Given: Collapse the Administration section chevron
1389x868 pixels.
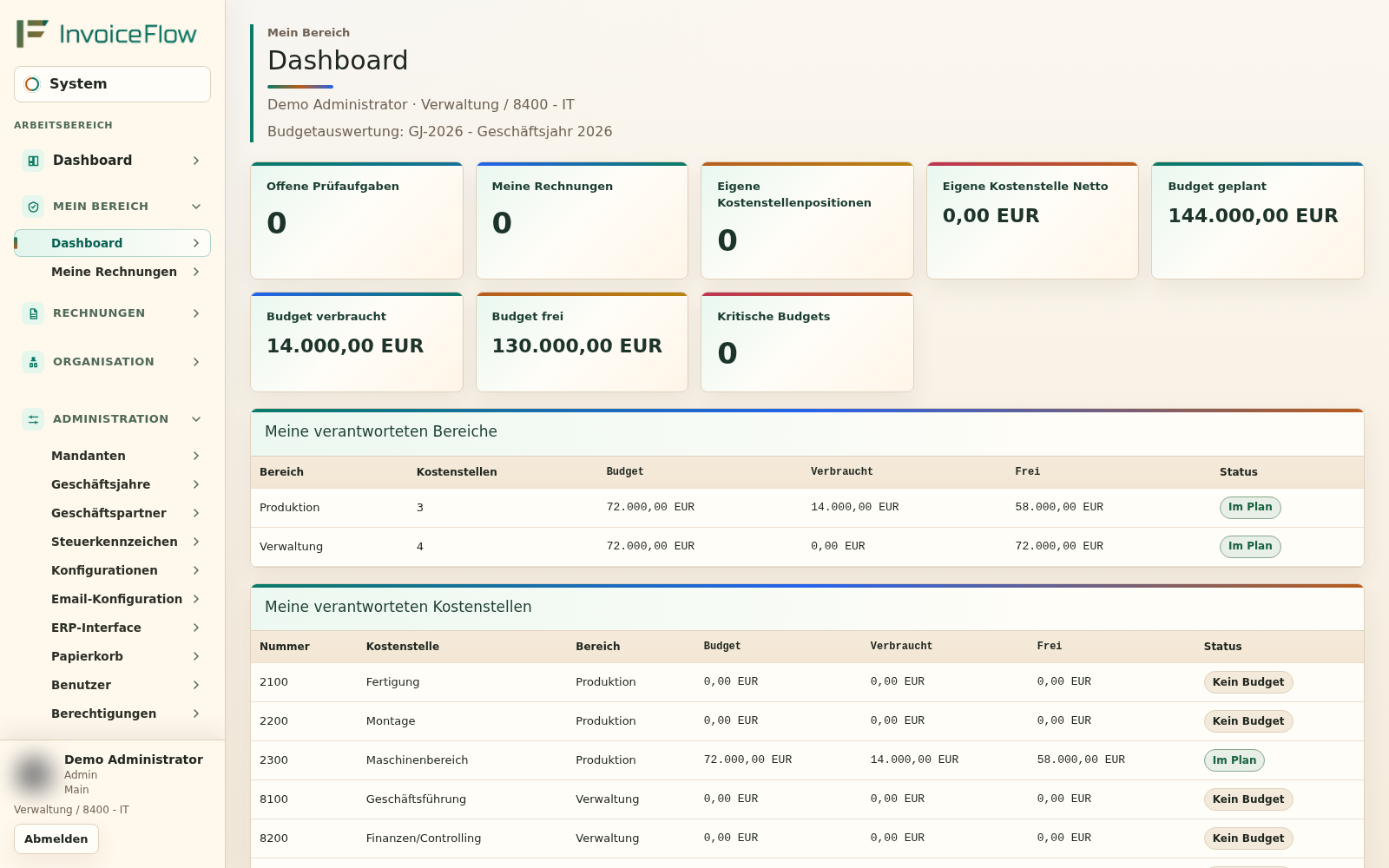Looking at the screenshot, I should [x=196, y=419].
